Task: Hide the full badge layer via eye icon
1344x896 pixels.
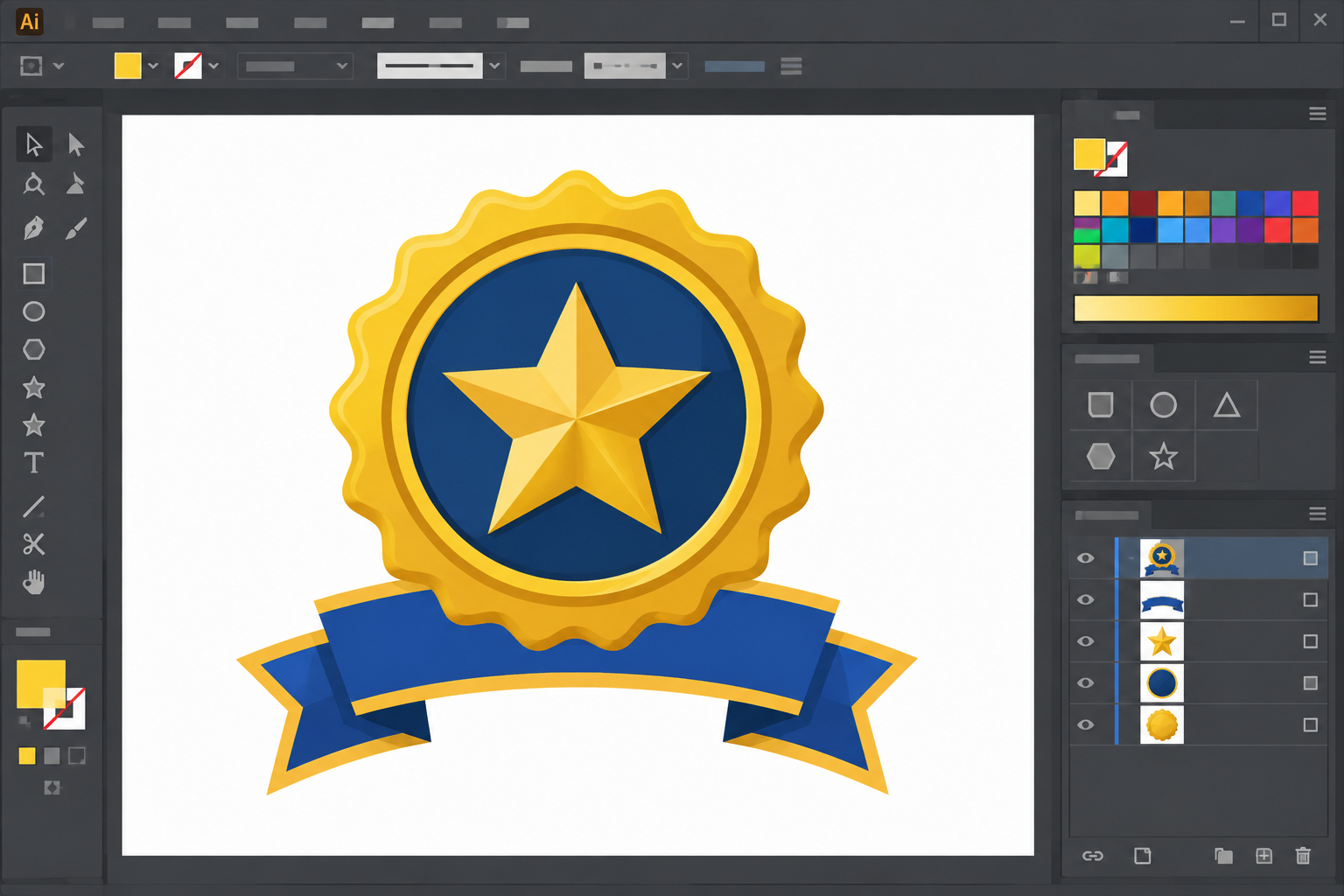Action: (1086, 558)
